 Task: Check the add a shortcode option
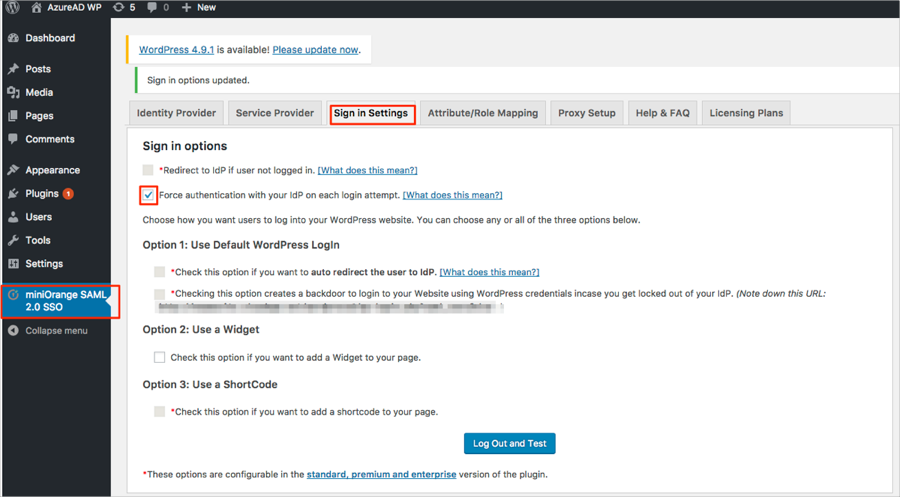pos(159,411)
